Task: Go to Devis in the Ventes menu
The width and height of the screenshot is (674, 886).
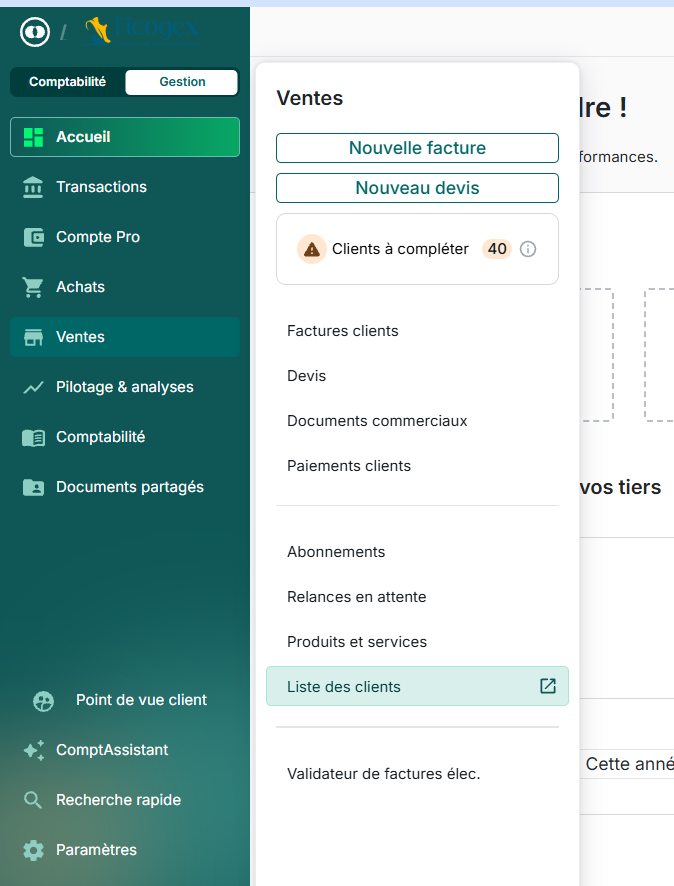Action: coord(418,376)
